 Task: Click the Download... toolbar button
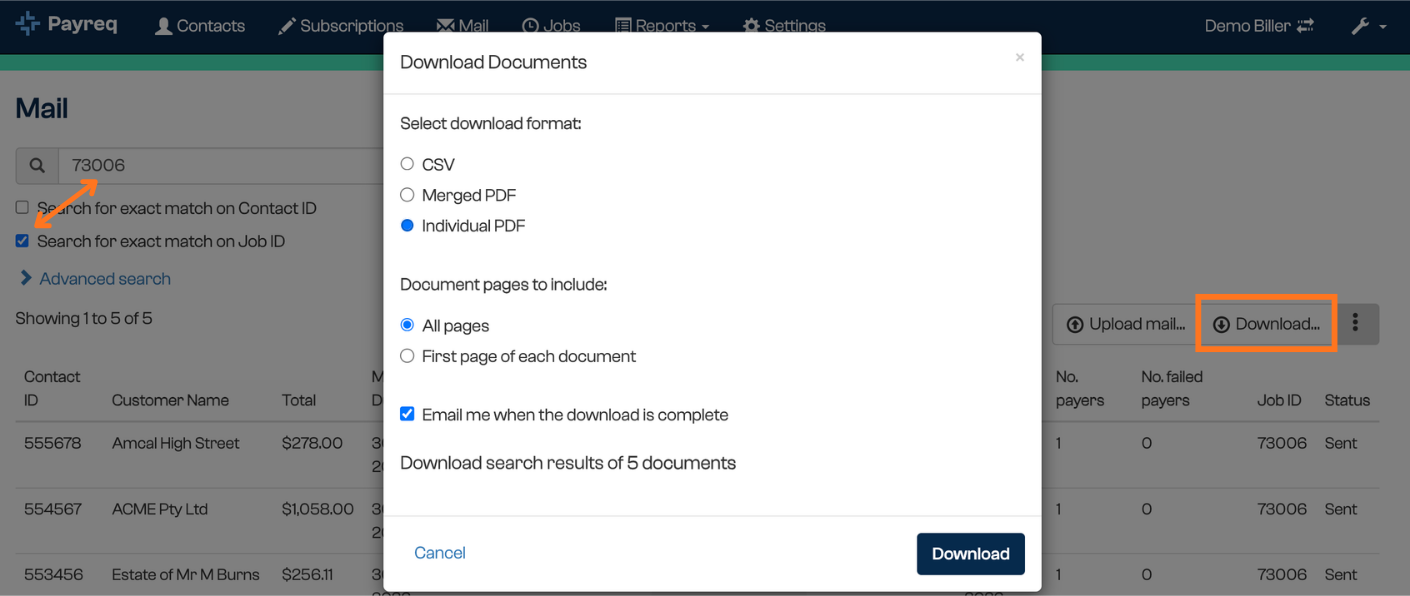pyautogui.click(x=1266, y=324)
